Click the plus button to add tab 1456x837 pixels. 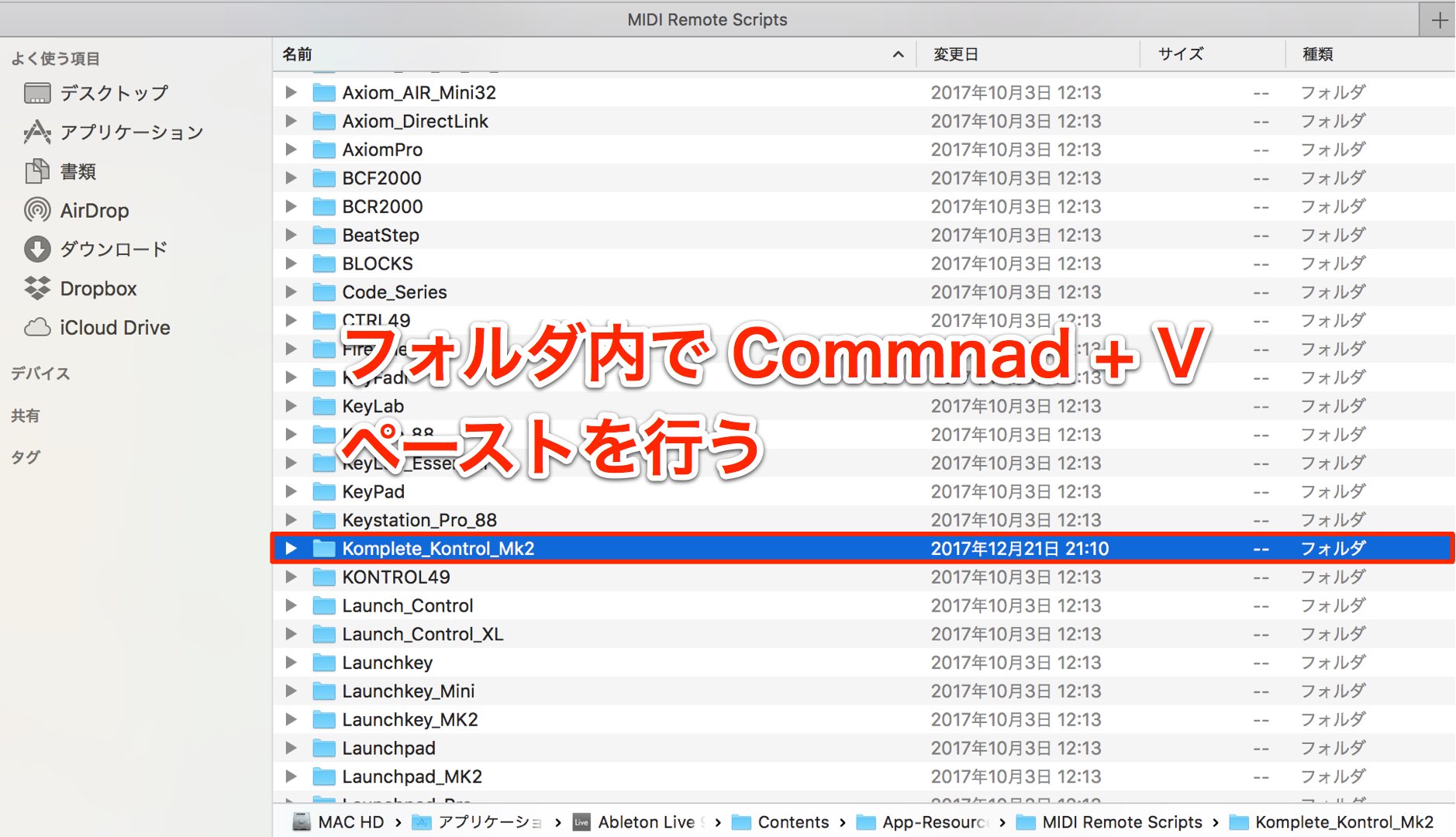[x=1438, y=19]
